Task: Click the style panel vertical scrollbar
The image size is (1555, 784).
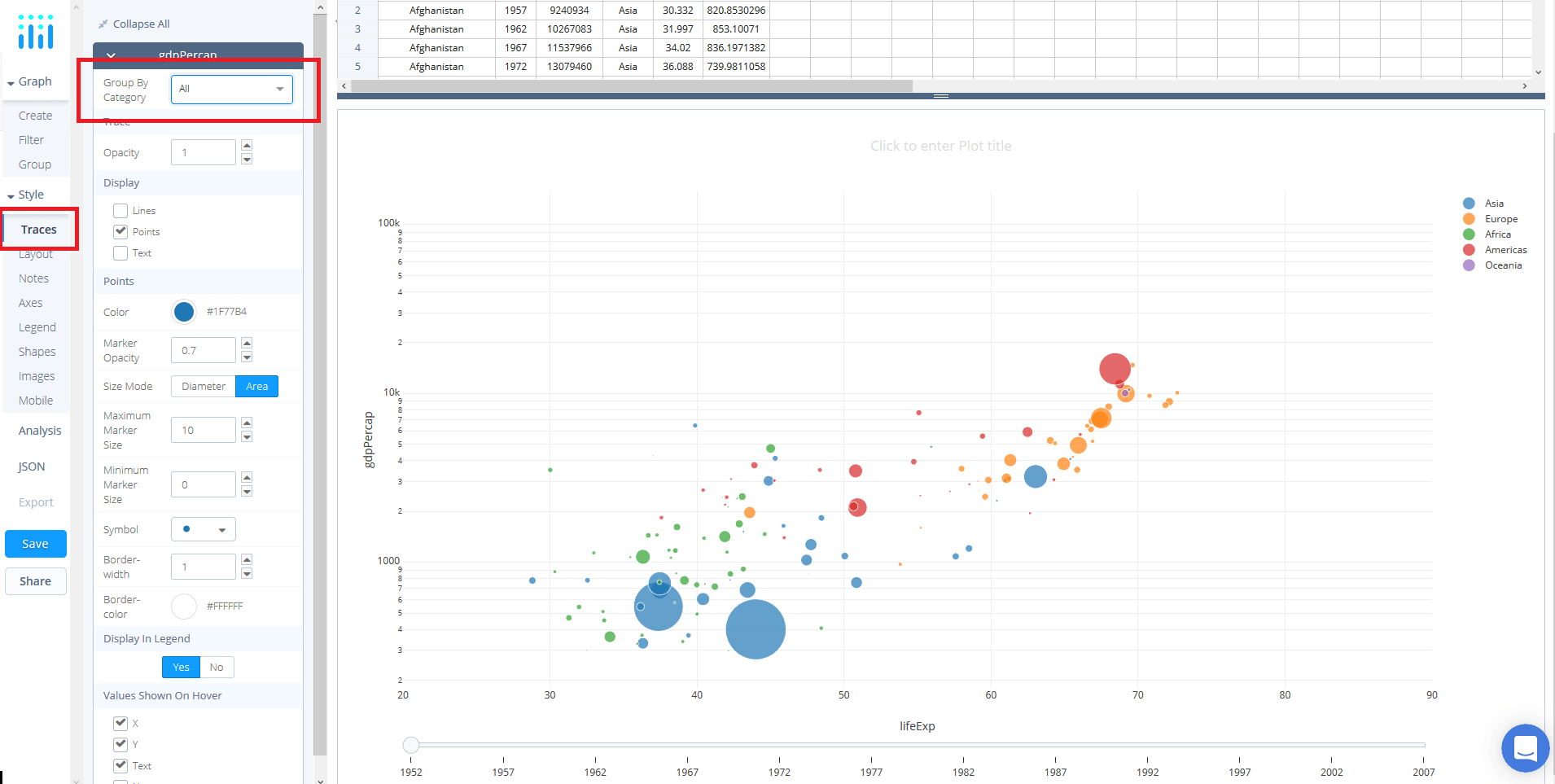Action: pos(320,383)
